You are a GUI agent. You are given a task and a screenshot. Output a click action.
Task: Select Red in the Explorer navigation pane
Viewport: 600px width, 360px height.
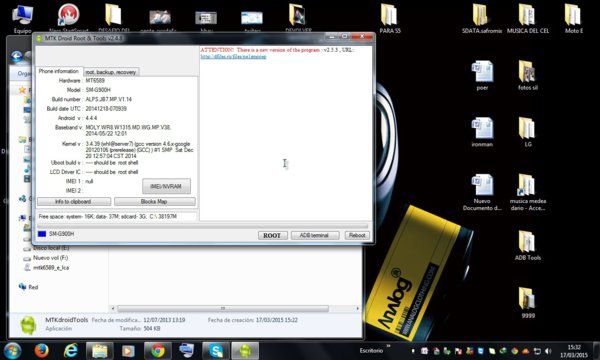tap(33, 287)
